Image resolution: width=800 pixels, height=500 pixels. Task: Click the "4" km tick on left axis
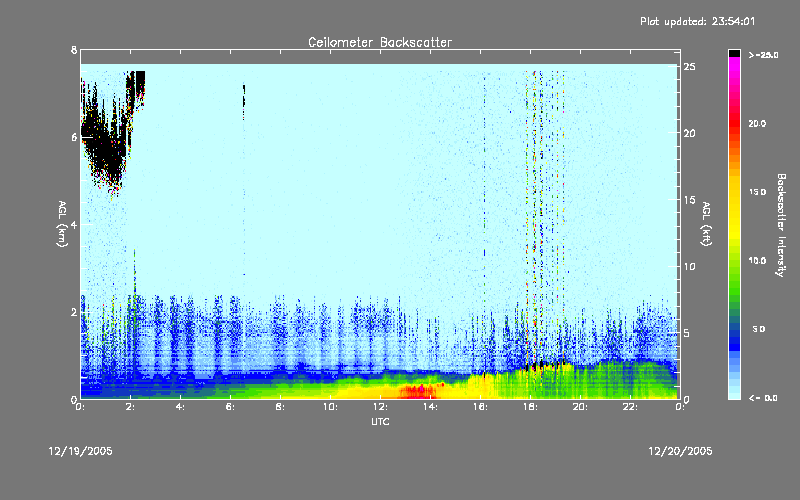click(x=74, y=224)
